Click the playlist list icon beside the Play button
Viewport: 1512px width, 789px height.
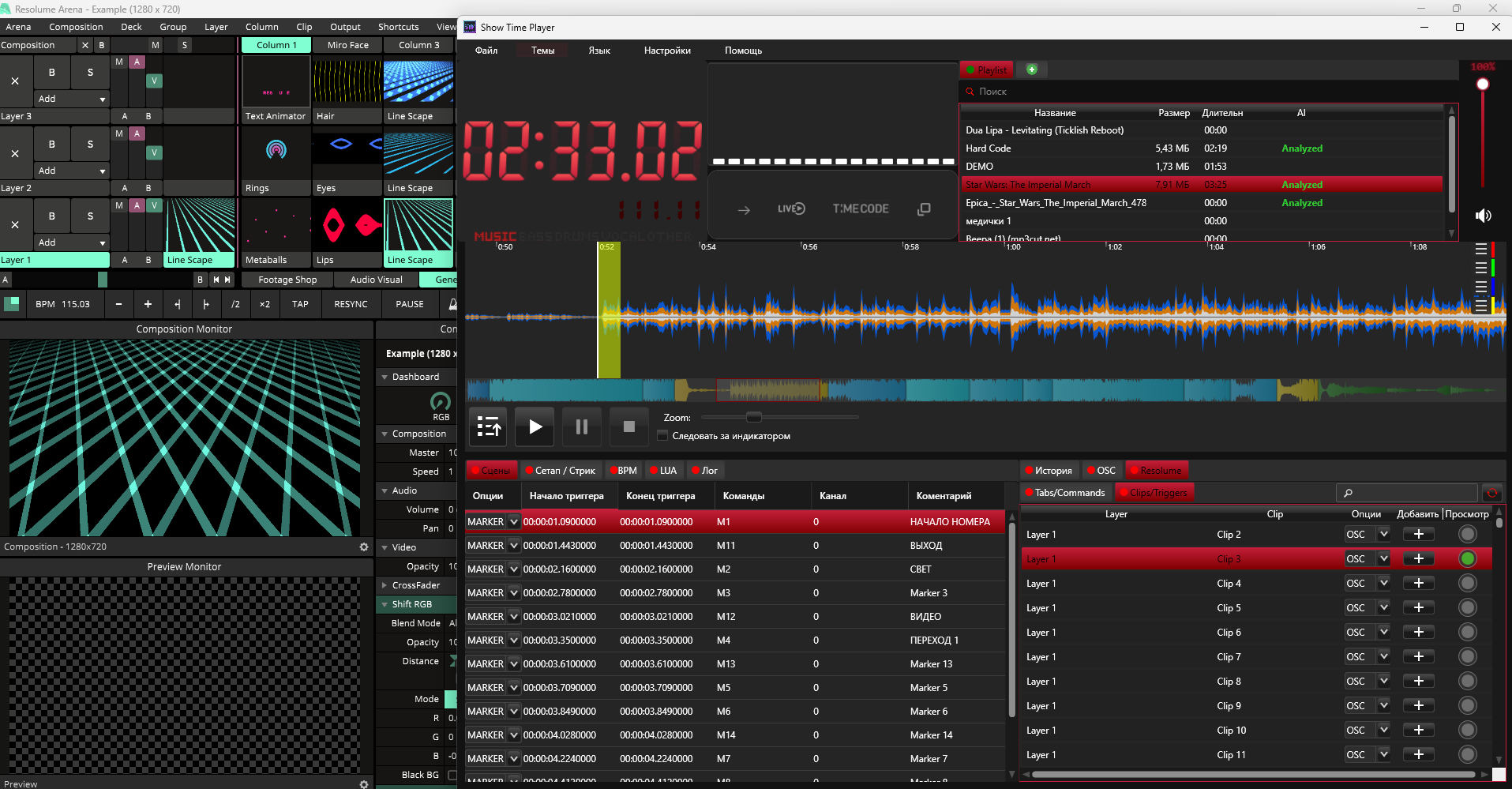489,427
